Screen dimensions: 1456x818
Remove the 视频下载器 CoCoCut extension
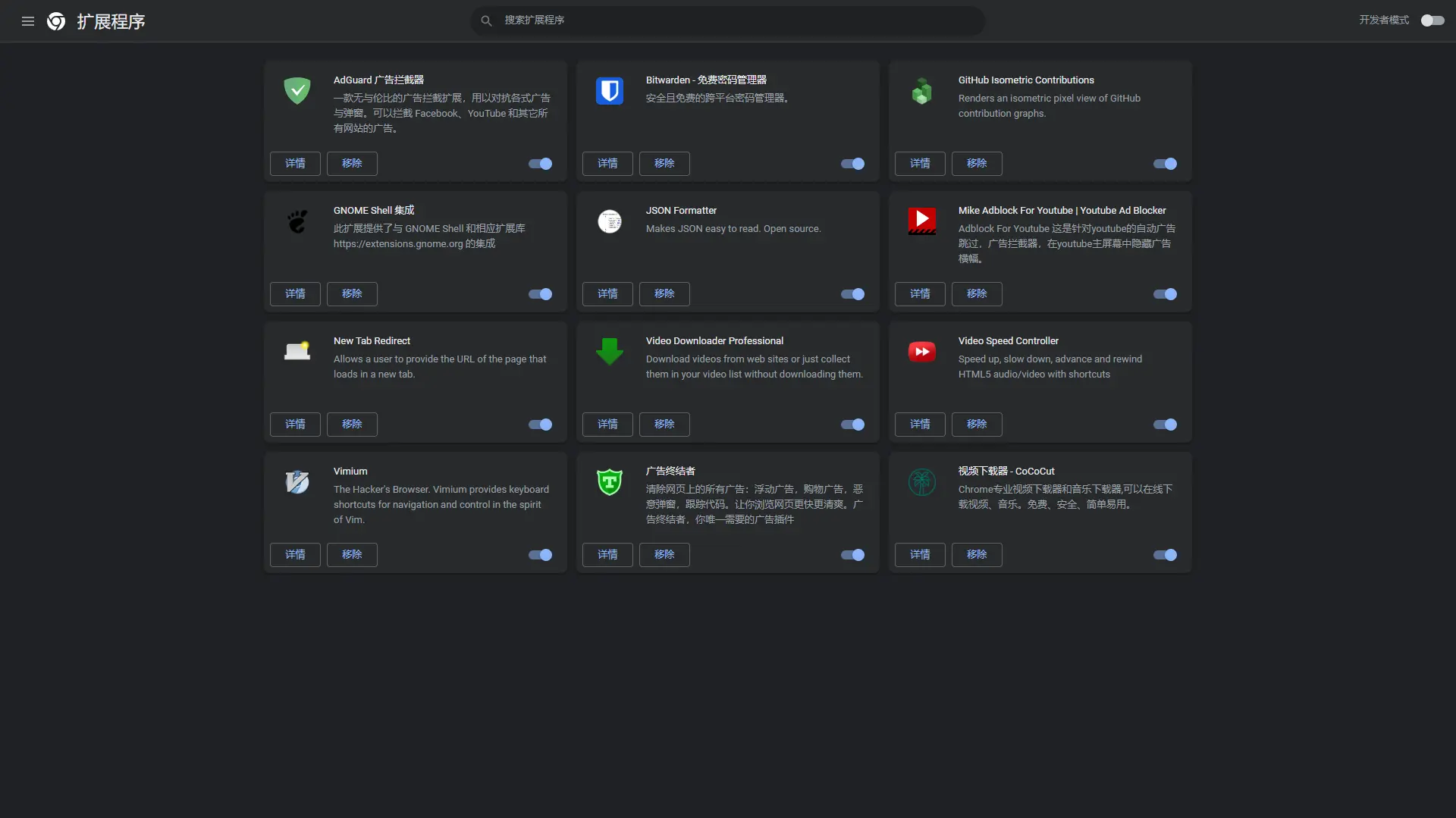(977, 555)
